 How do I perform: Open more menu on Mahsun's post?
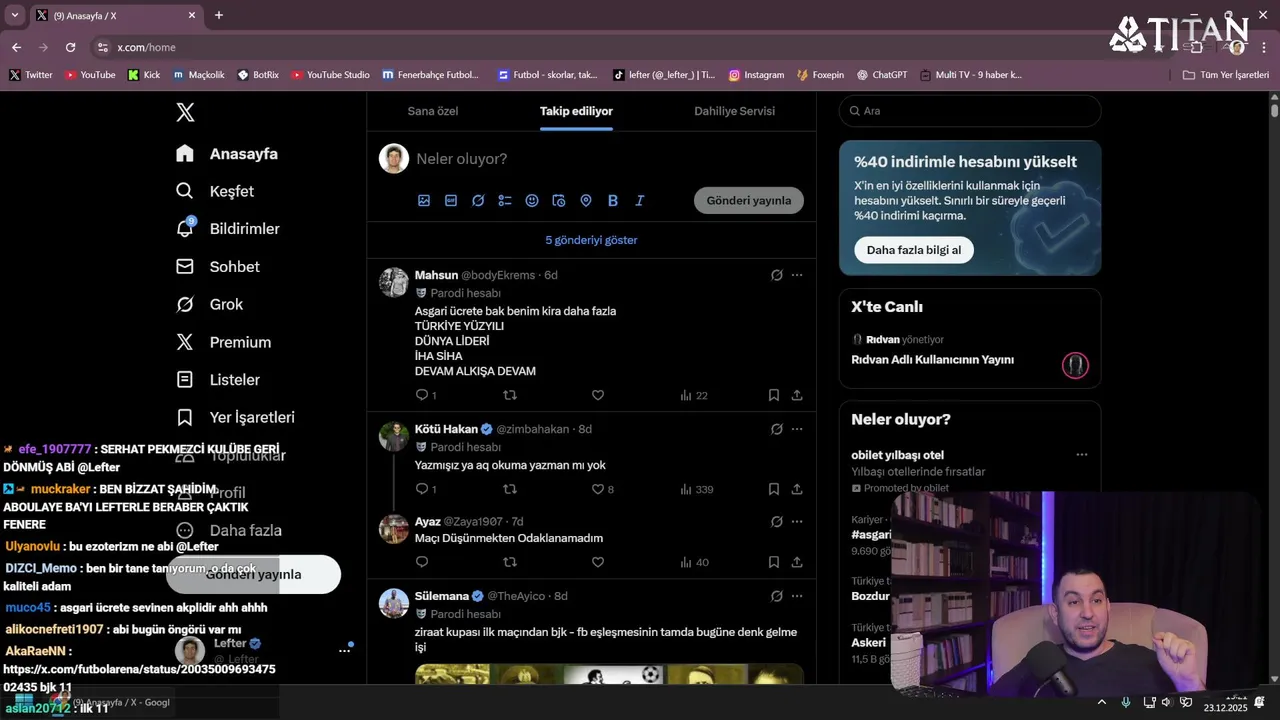(797, 275)
